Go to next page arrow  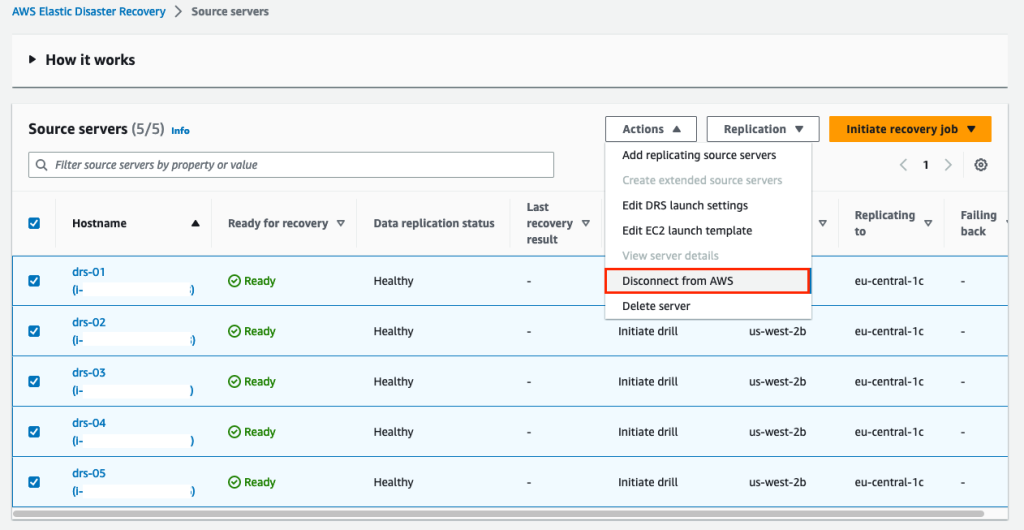[x=948, y=165]
